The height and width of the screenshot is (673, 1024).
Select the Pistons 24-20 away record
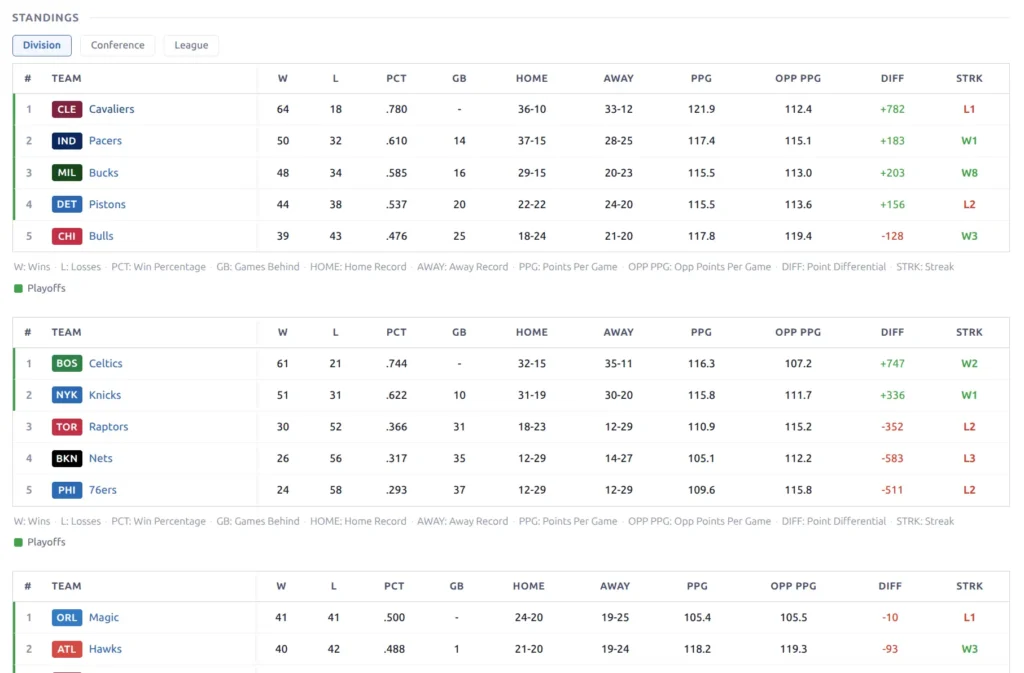[x=618, y=204]
